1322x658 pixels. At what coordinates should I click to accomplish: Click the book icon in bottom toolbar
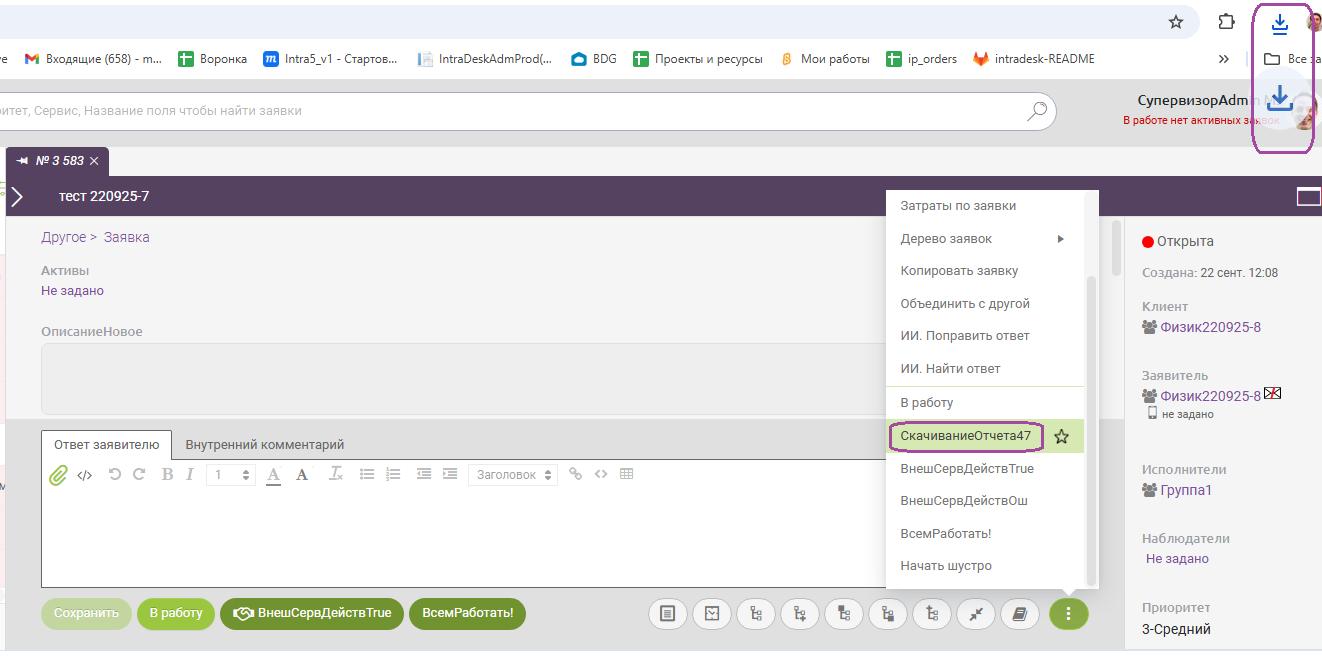[x=1020, y=614]
